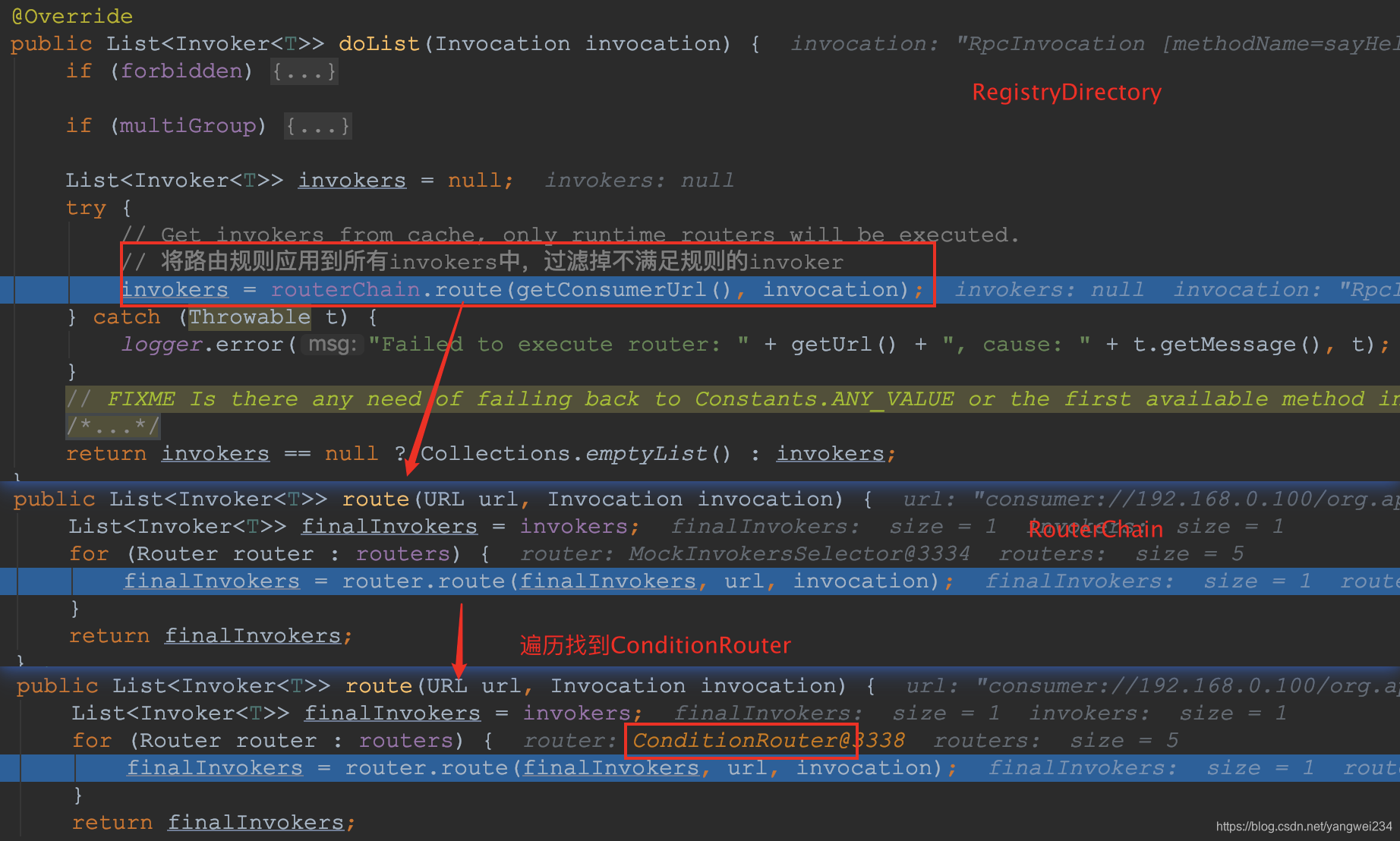Click the multiGroup variable
Screen dimensions: 1400x841
(x=188, y=126)
